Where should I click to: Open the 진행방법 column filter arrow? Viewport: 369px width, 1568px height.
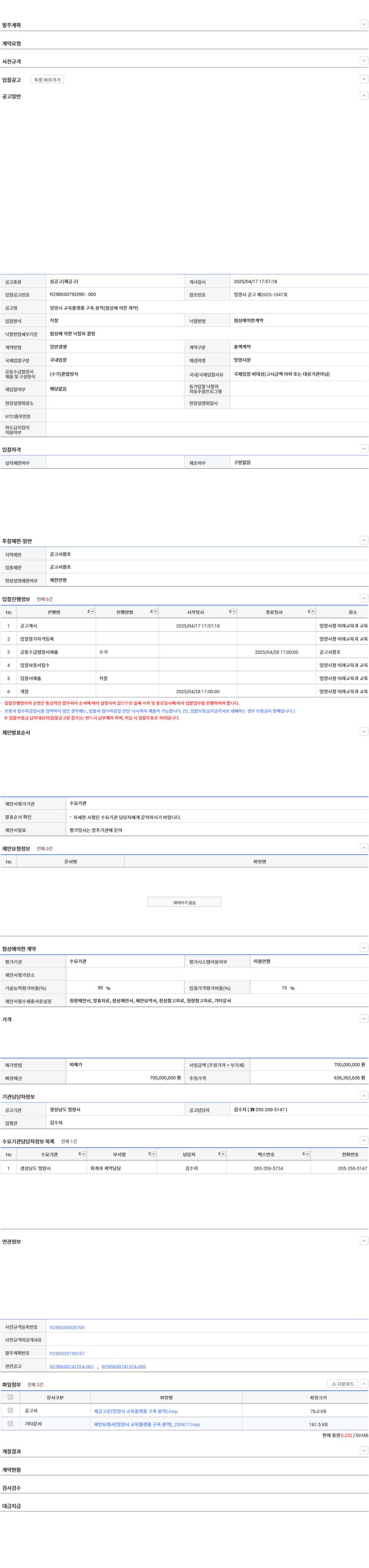(155, 611)
